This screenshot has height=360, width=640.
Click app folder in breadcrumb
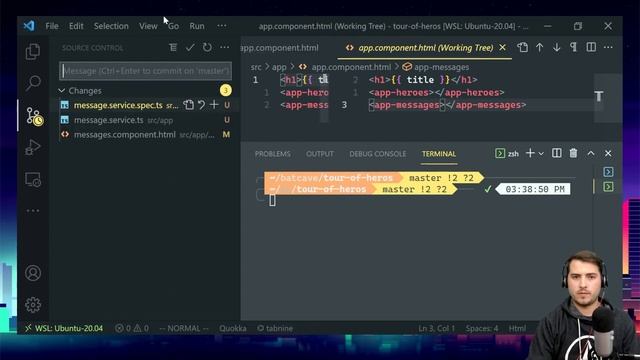(279, 67)
